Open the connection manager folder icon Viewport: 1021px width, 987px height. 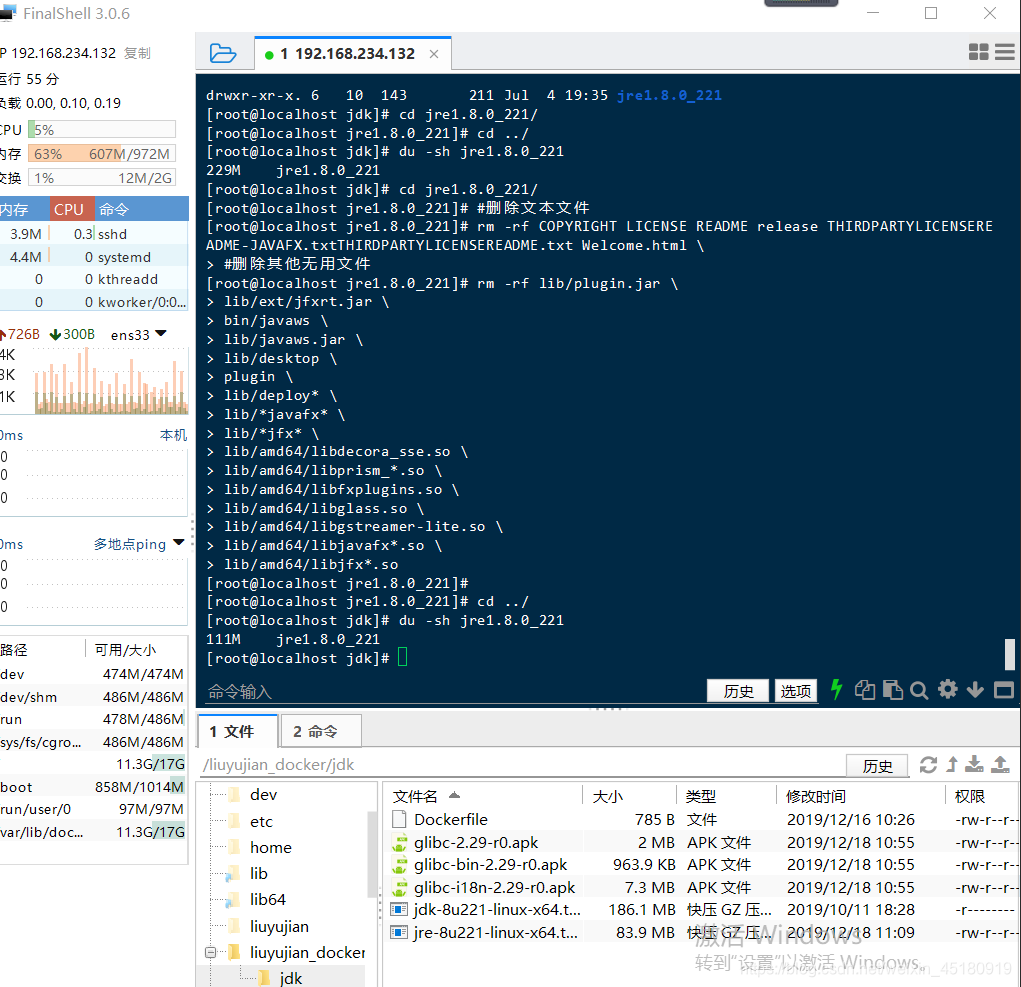223,53
